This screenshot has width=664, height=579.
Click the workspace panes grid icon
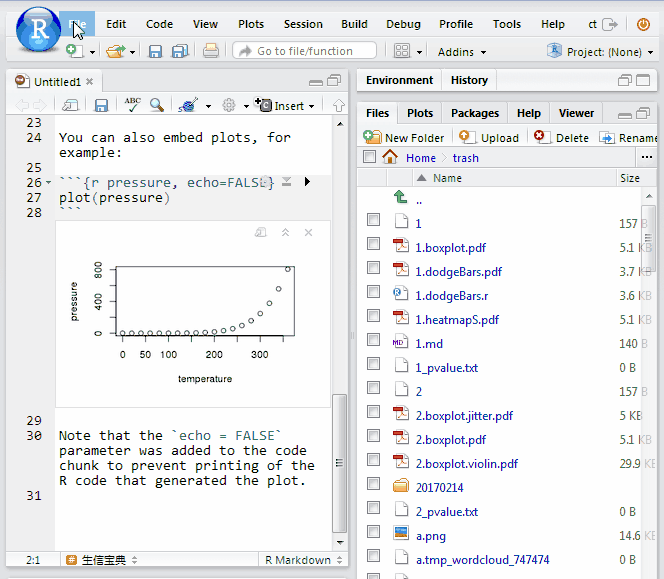[x=401, y=51]
